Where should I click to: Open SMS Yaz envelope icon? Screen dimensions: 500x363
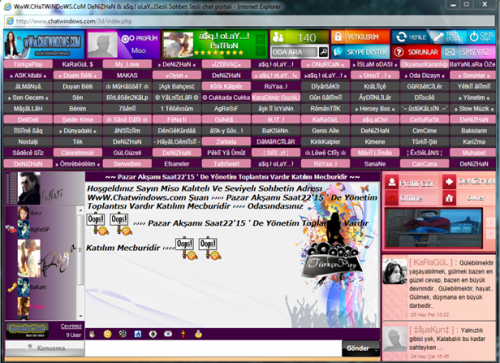pyautogui.click(x=450, y=52)
